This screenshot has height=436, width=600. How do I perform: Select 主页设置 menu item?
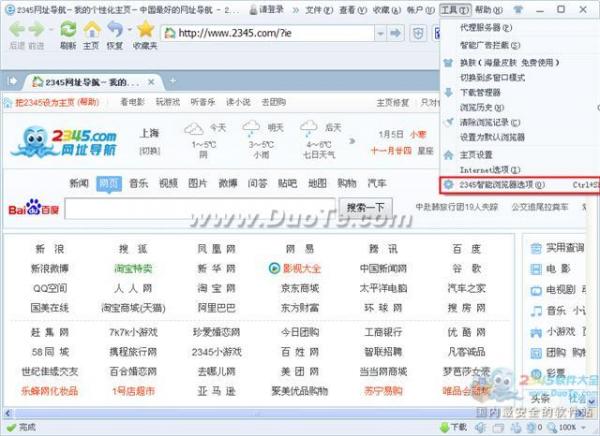click(x=520, y=155)
